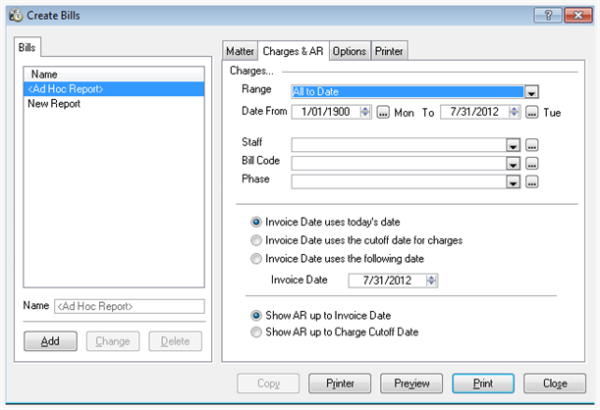Expand the Bill Code dropdown
600x410 pixels.
513,163
